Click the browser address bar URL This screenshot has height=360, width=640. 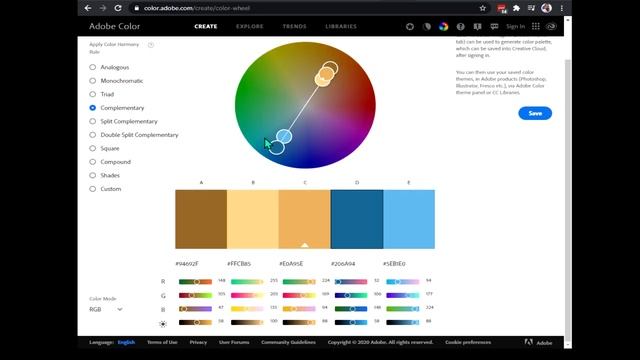point(197,8)
